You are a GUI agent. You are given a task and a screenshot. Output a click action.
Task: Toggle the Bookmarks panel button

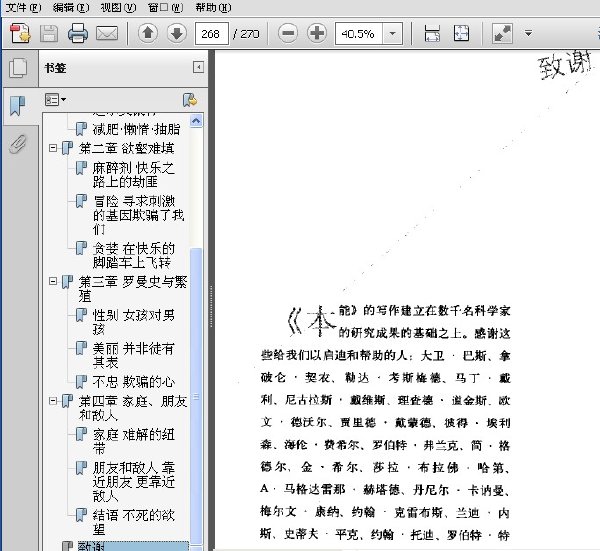[x=17, y=106]
